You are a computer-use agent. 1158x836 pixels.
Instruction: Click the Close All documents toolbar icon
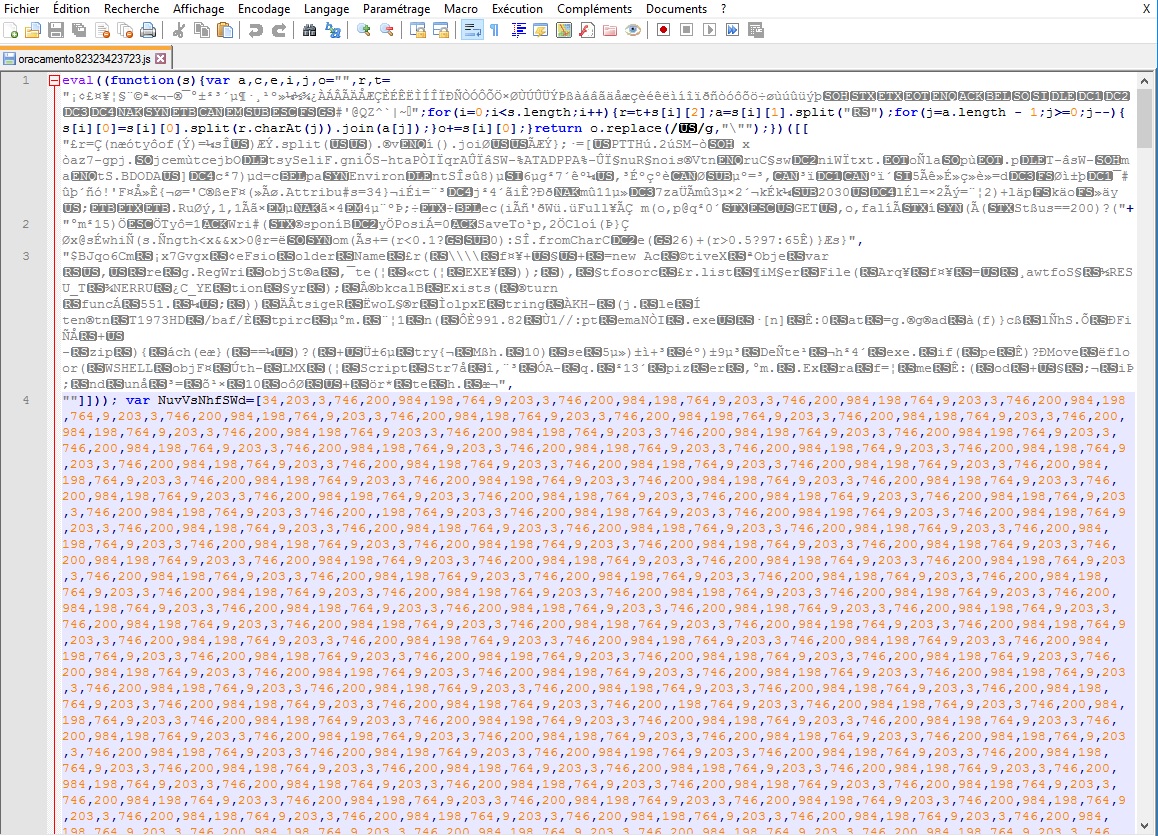pos(126,30)
